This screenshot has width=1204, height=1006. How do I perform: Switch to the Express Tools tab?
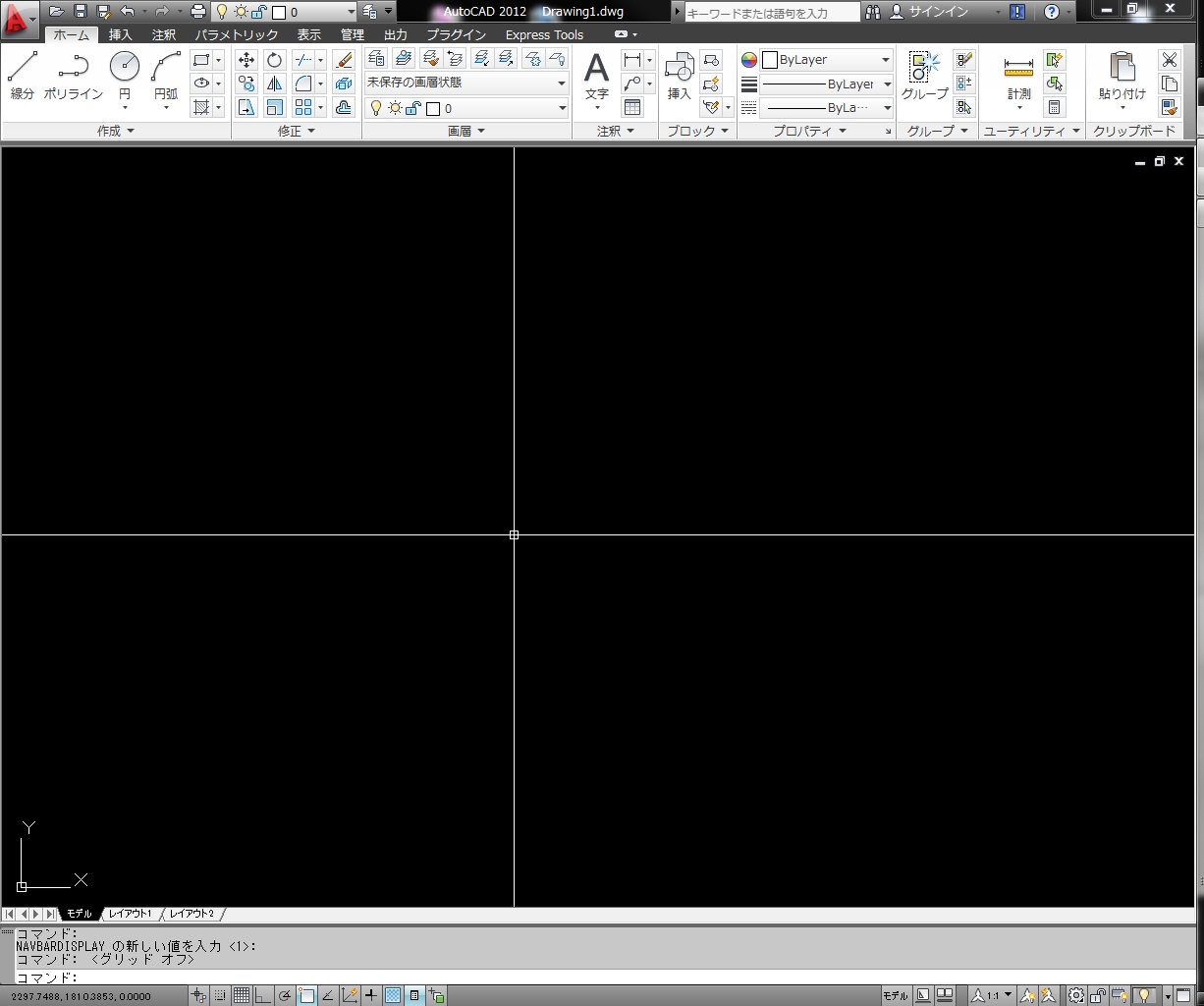544,34
